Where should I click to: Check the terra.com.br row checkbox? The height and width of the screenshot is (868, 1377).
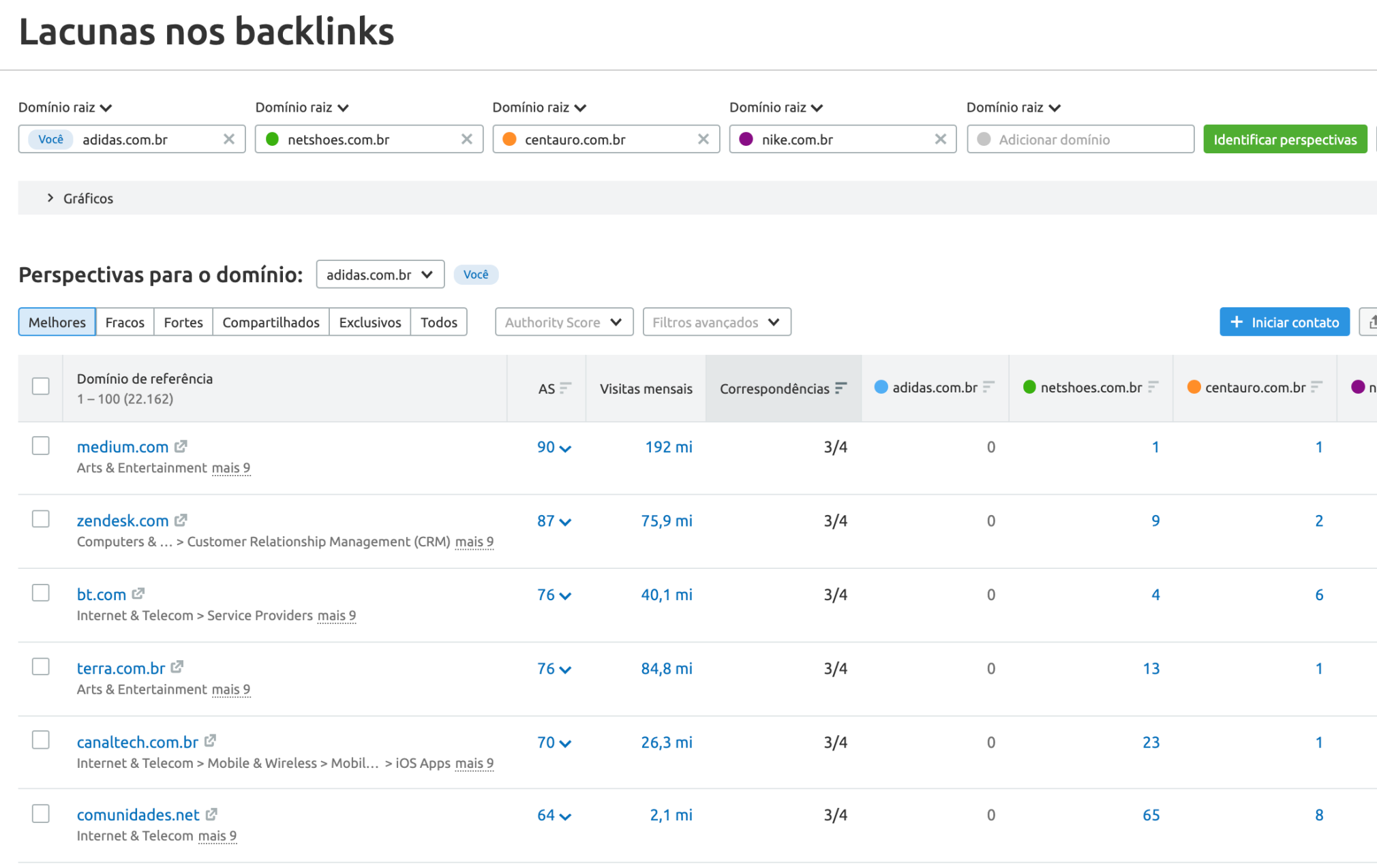point(41,666)
